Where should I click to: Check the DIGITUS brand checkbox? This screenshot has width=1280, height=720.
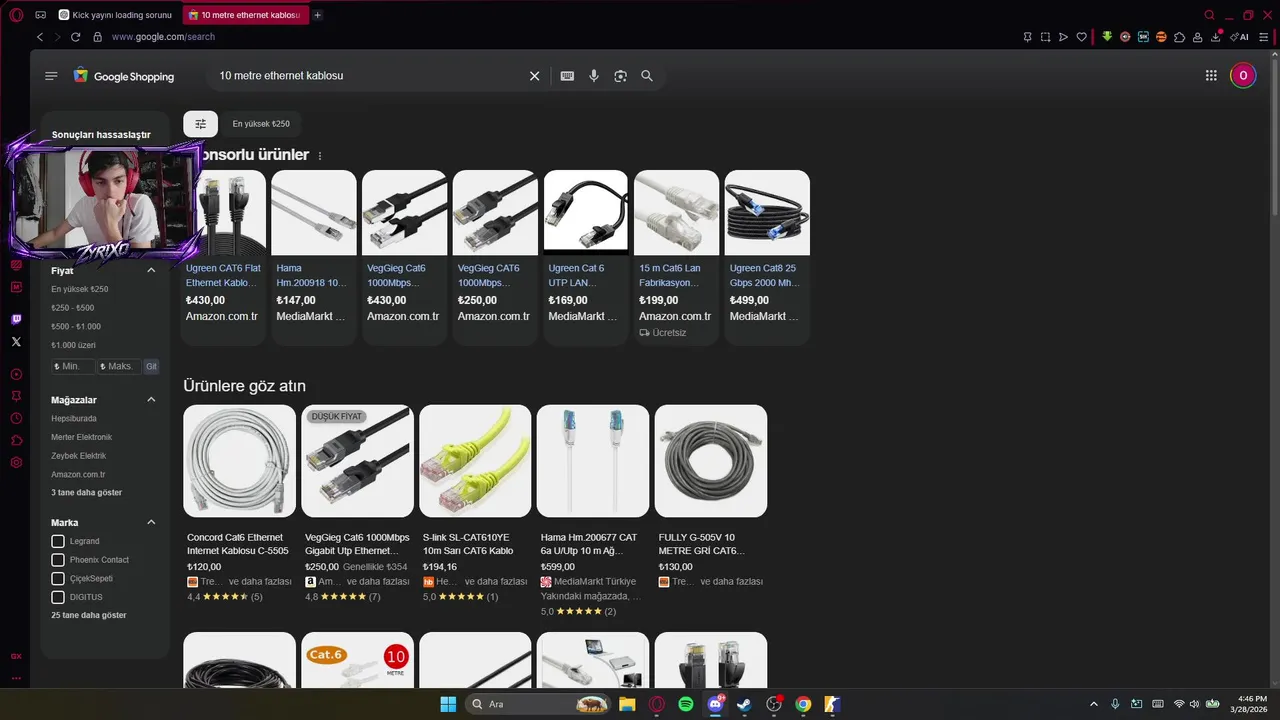click(58, 597)
